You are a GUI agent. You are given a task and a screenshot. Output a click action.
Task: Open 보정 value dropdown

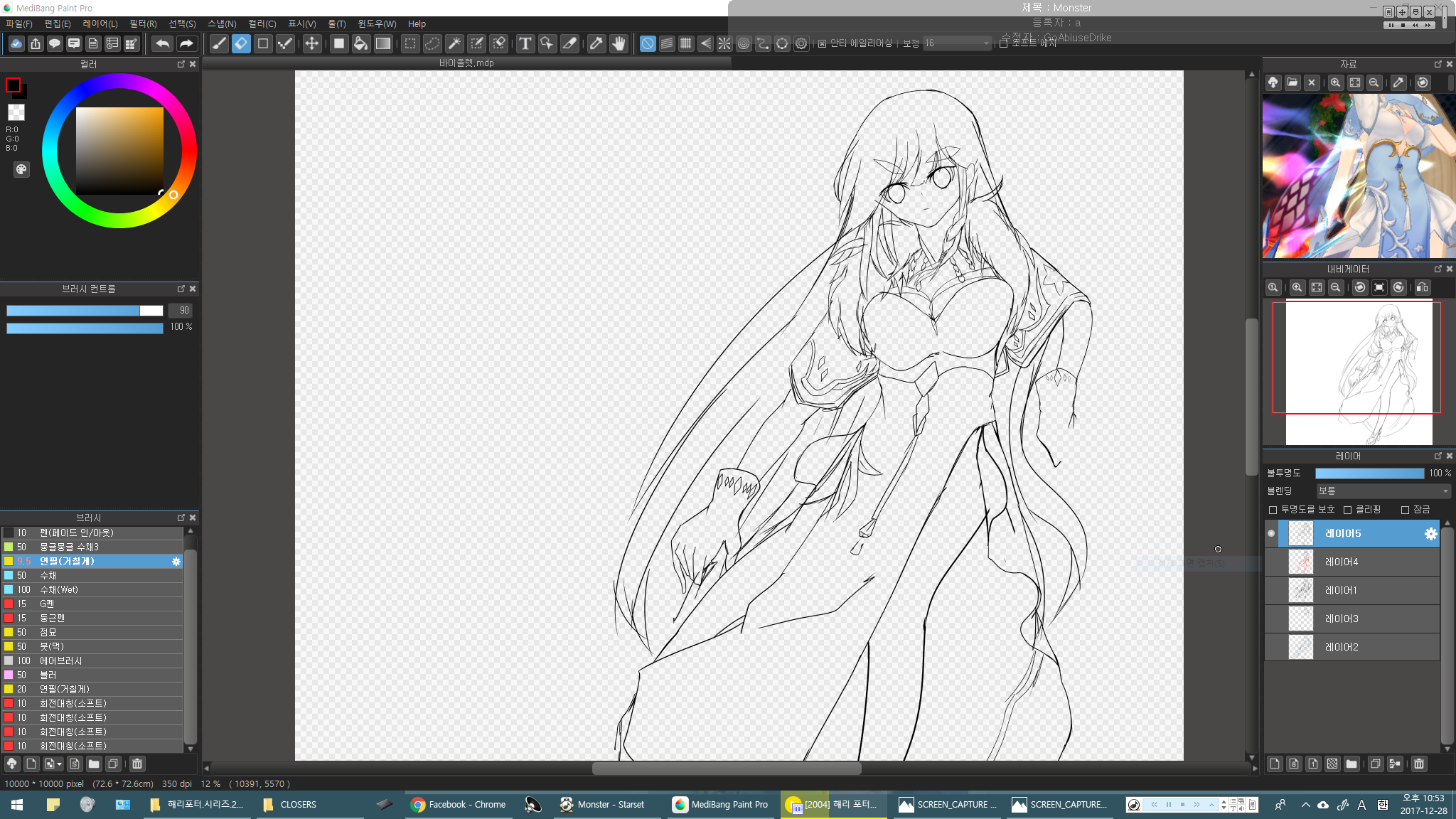click(x=957, y=43)
